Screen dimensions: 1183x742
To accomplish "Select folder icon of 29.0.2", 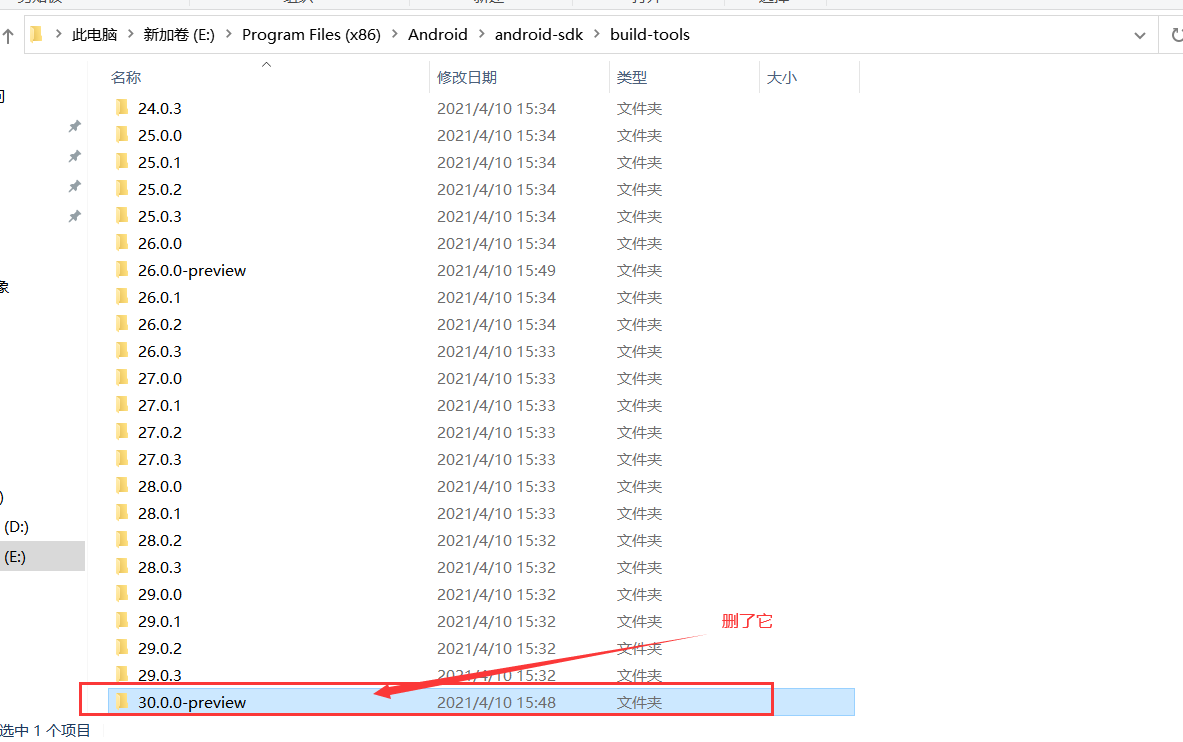I will (x=122, y=648).
